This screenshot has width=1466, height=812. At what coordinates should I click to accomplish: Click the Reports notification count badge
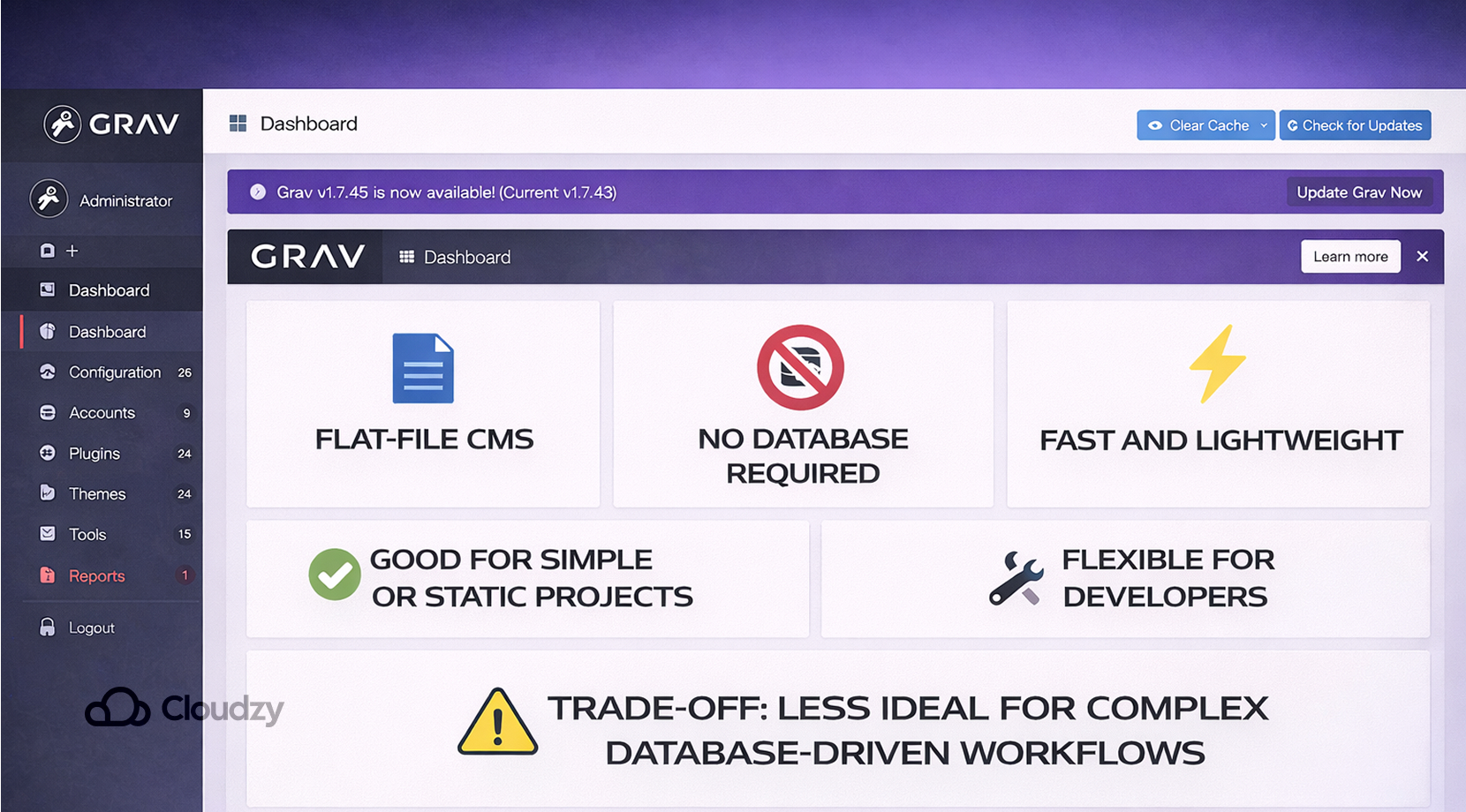(x=185, y=575)
